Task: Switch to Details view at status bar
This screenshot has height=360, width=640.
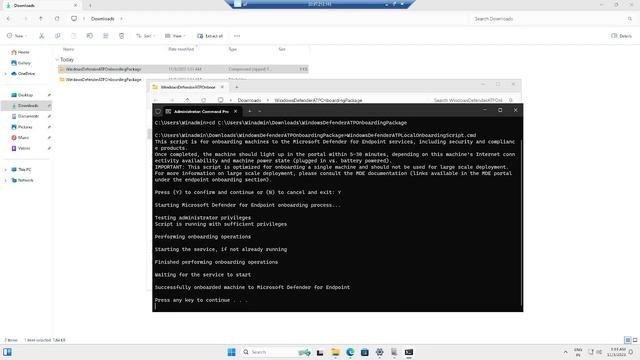Action: pyautogui.click(x=627, y=340)
